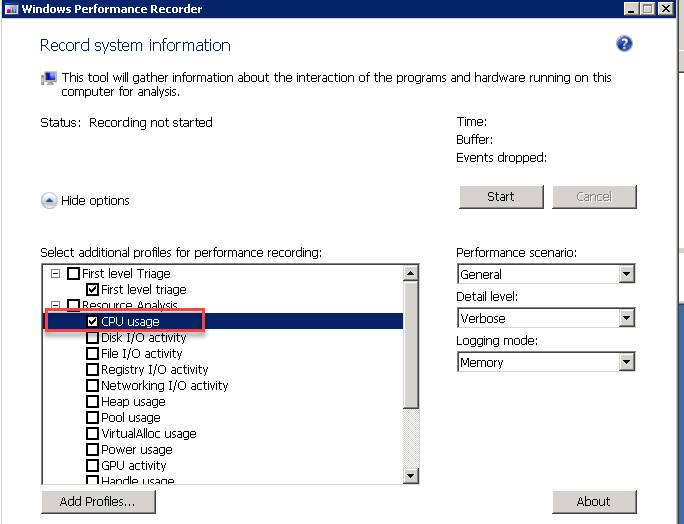The width and height of the screenshot is (684, 524).
Task: Check the Networking I/O activity box
Action: tap(92, 386)
